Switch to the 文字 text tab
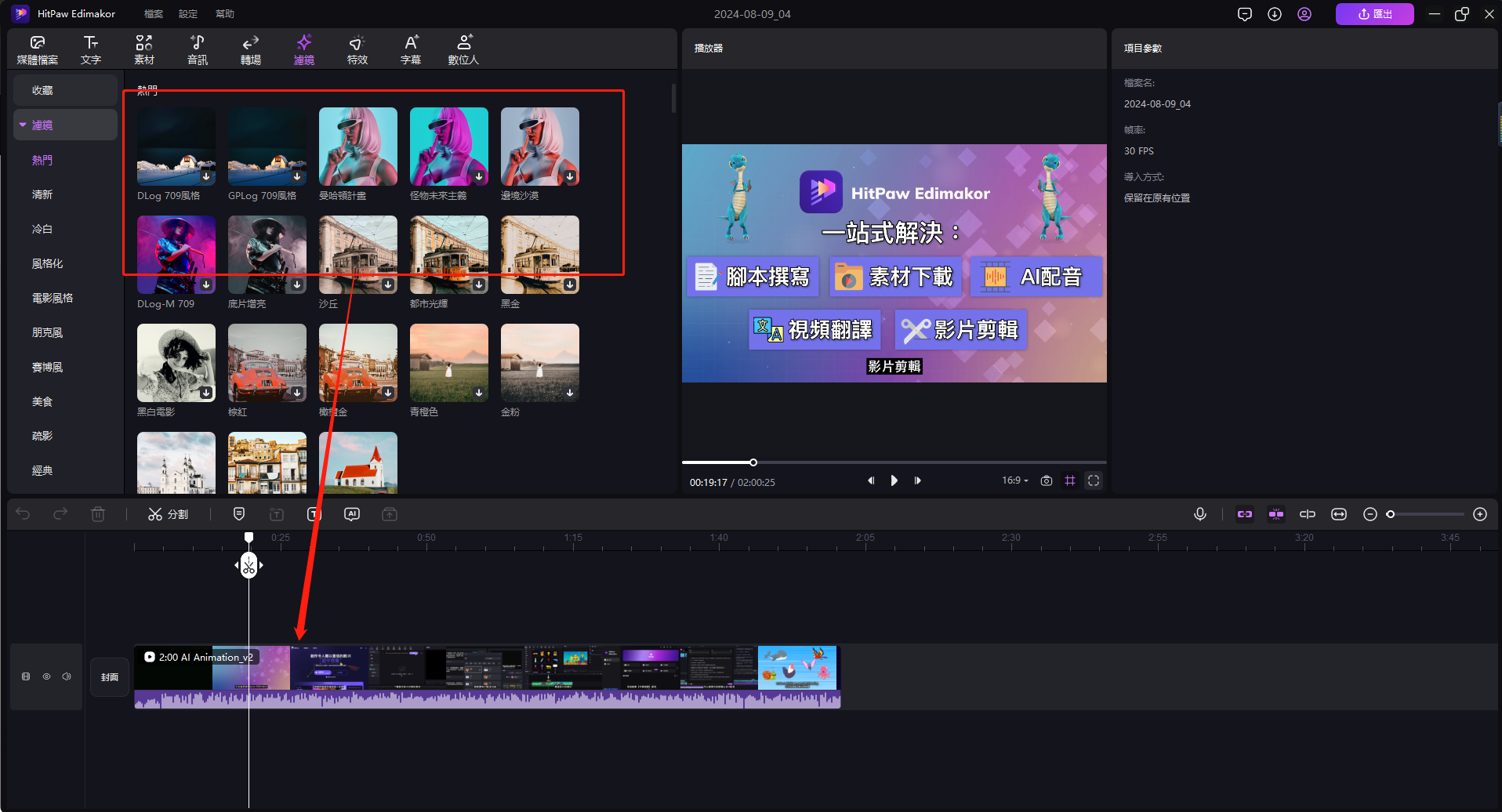This screenshot has width=1502, height=812. pyautogui.click(x=91, y=49)
